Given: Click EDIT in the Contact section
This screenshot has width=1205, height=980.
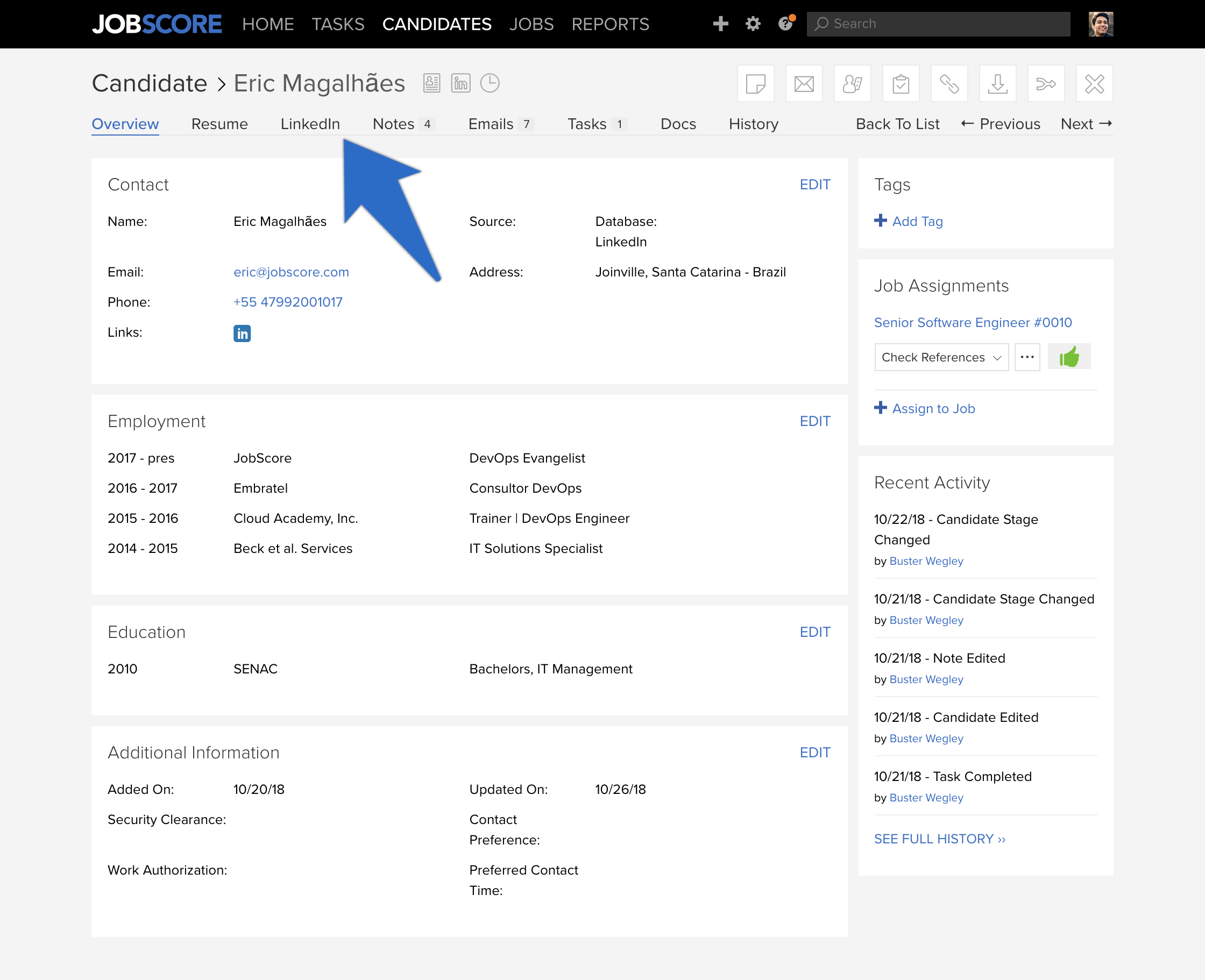Looking at the screenshot, I should pyautogui.click(x=815, y=184).
